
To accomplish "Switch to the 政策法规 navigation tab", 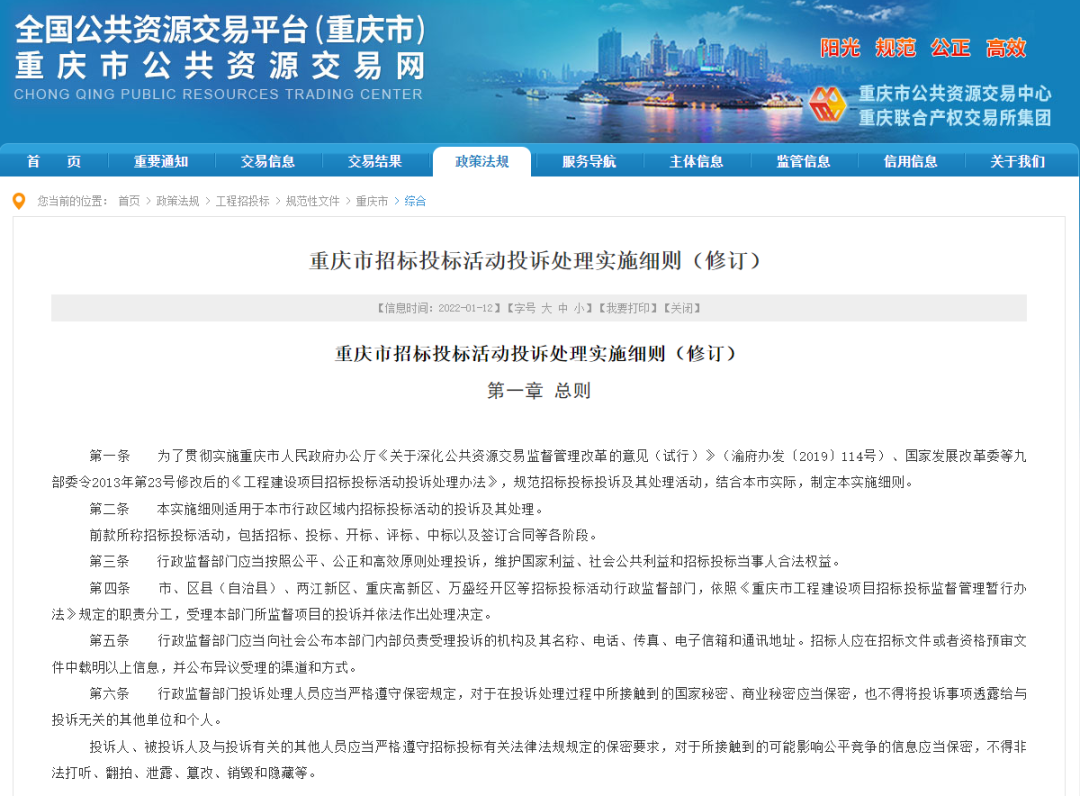I will tap(483, 161).
